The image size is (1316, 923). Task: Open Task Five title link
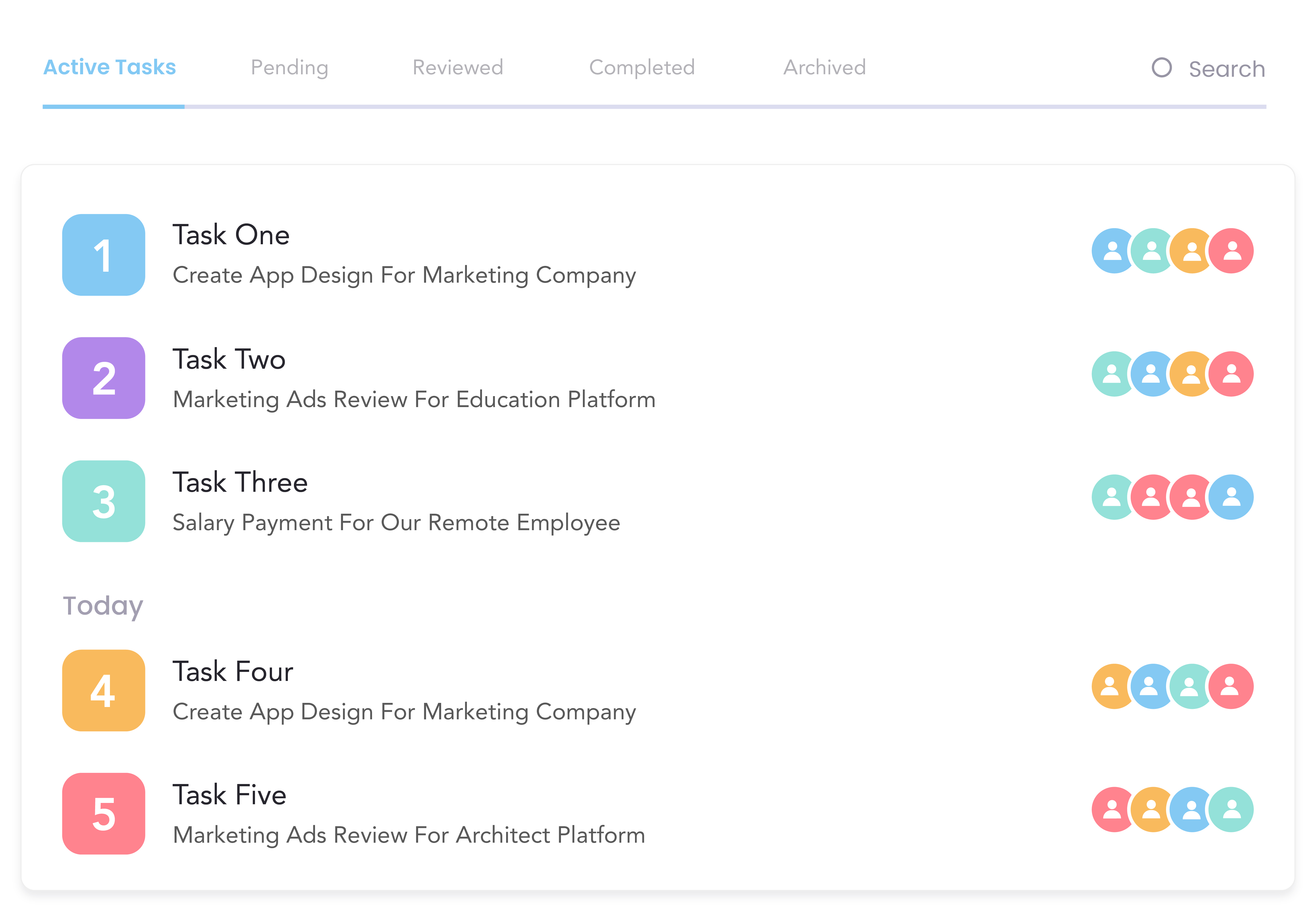point(229,795)
